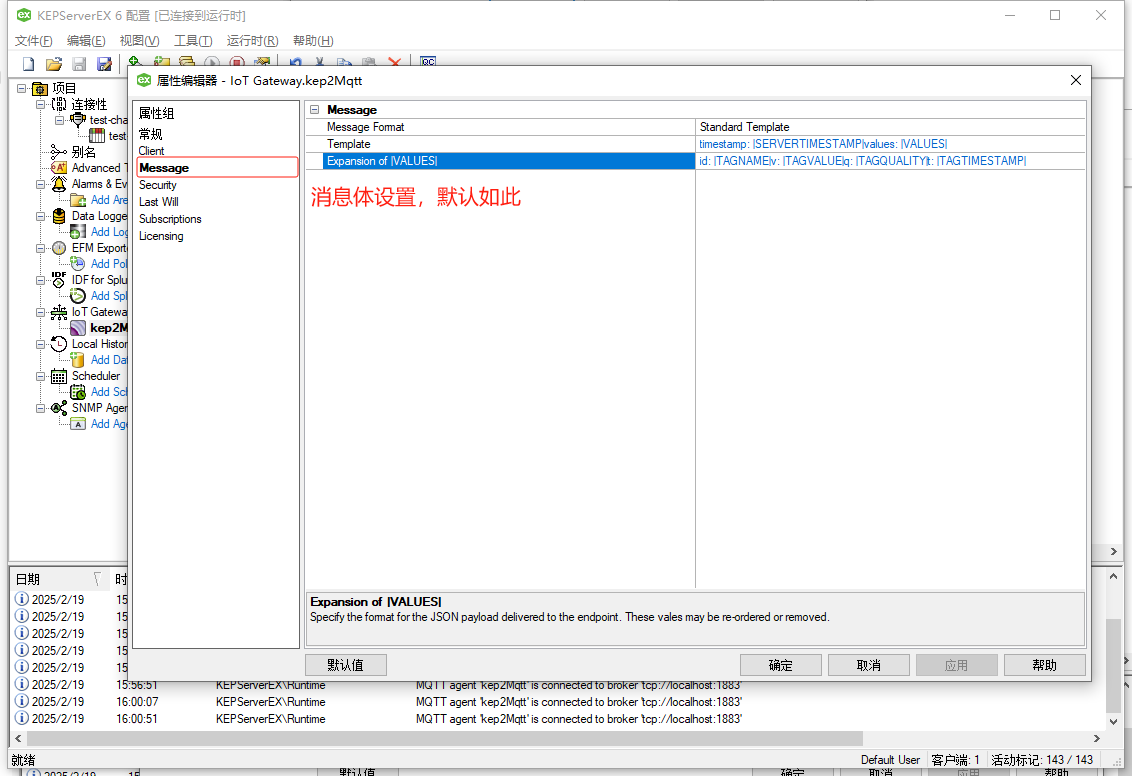Click the Add Area folder icon
The width and height of the screenshot is (1132, 776).
coord(78,200)
